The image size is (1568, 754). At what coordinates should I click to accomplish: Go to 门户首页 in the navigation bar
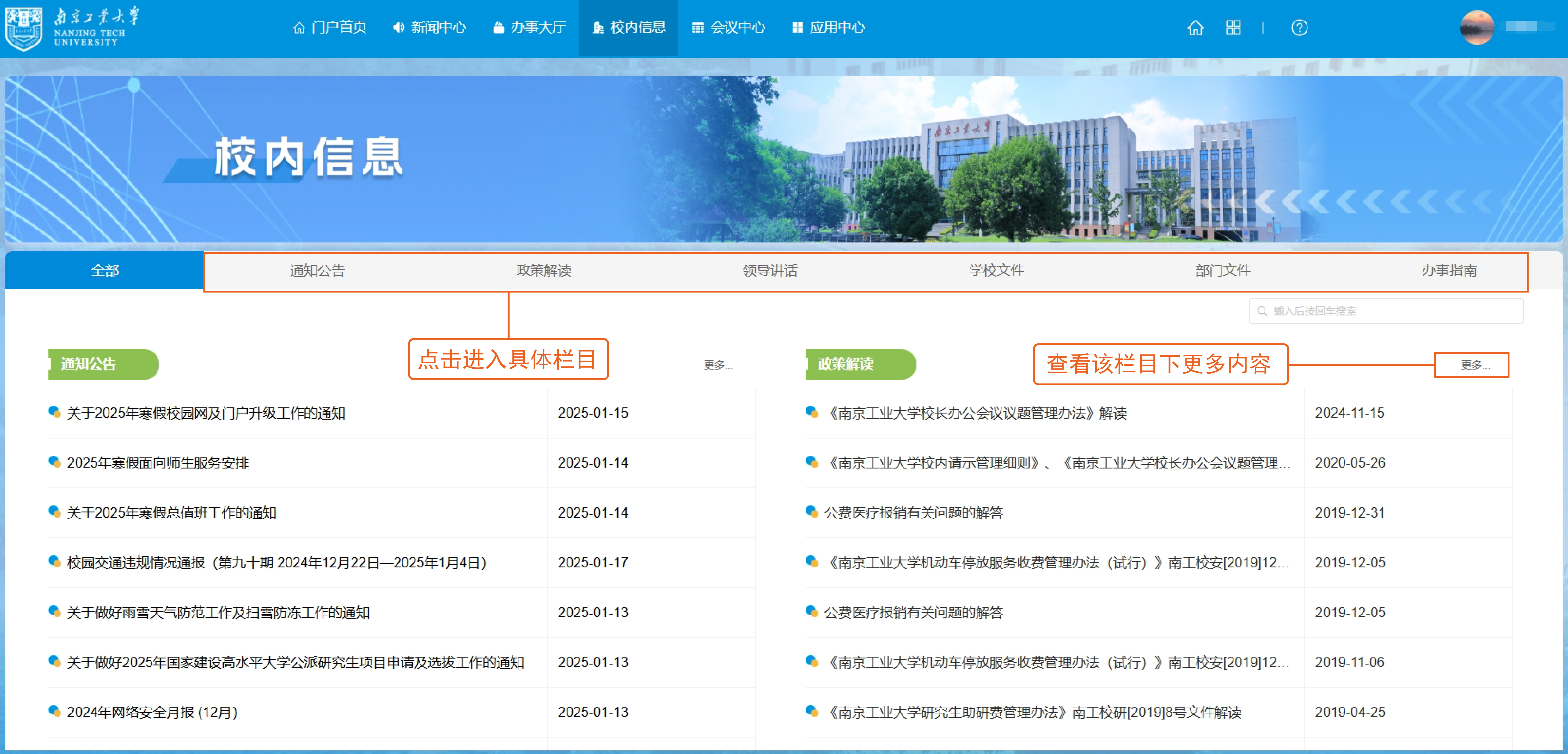[x=330, y=27]
